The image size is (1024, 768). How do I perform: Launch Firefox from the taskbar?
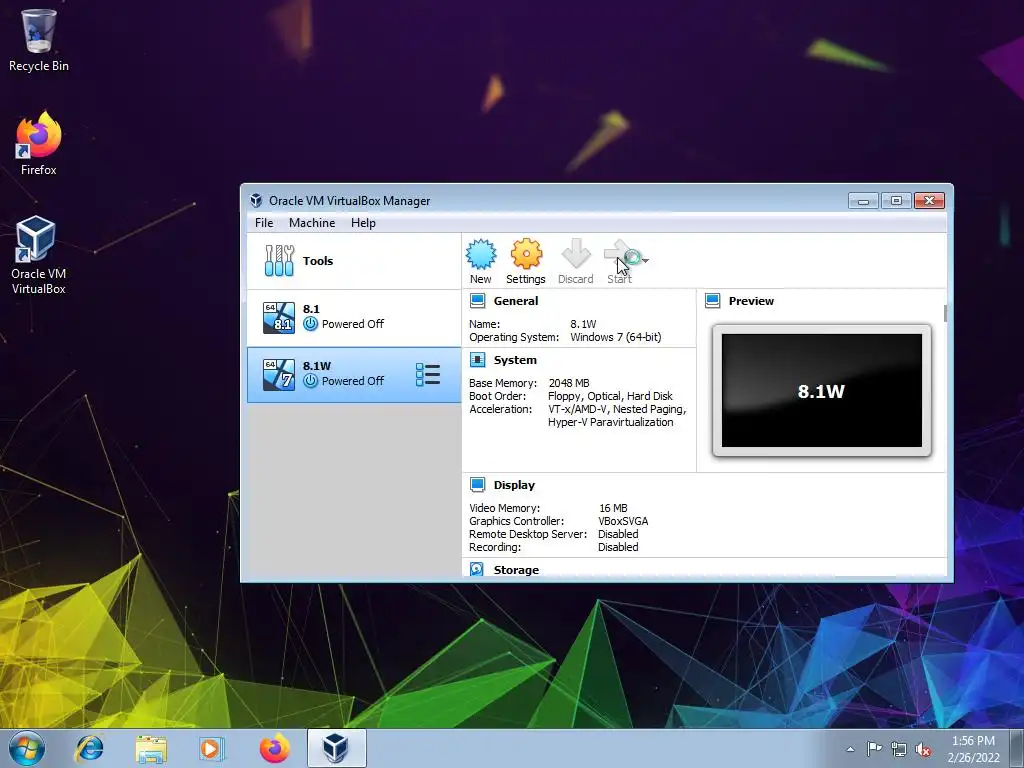tap(274, 748)
